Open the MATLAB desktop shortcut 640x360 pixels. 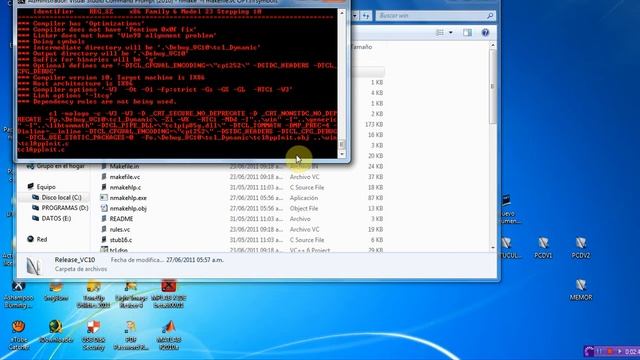[x=169, y=334]
